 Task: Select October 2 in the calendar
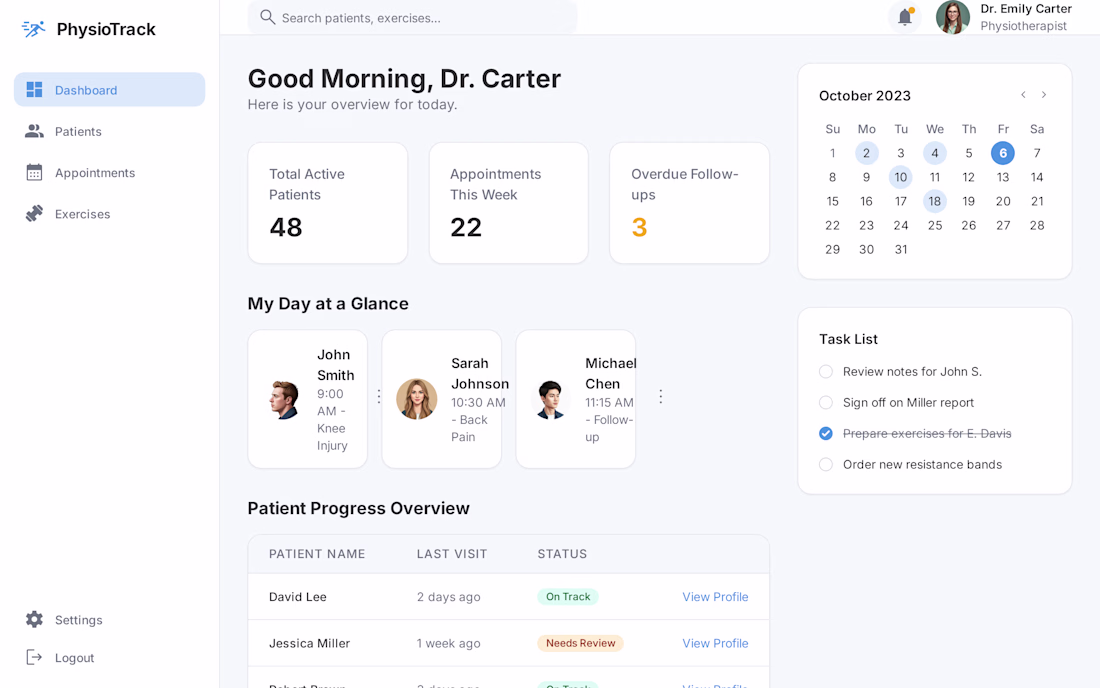(866, 153)
